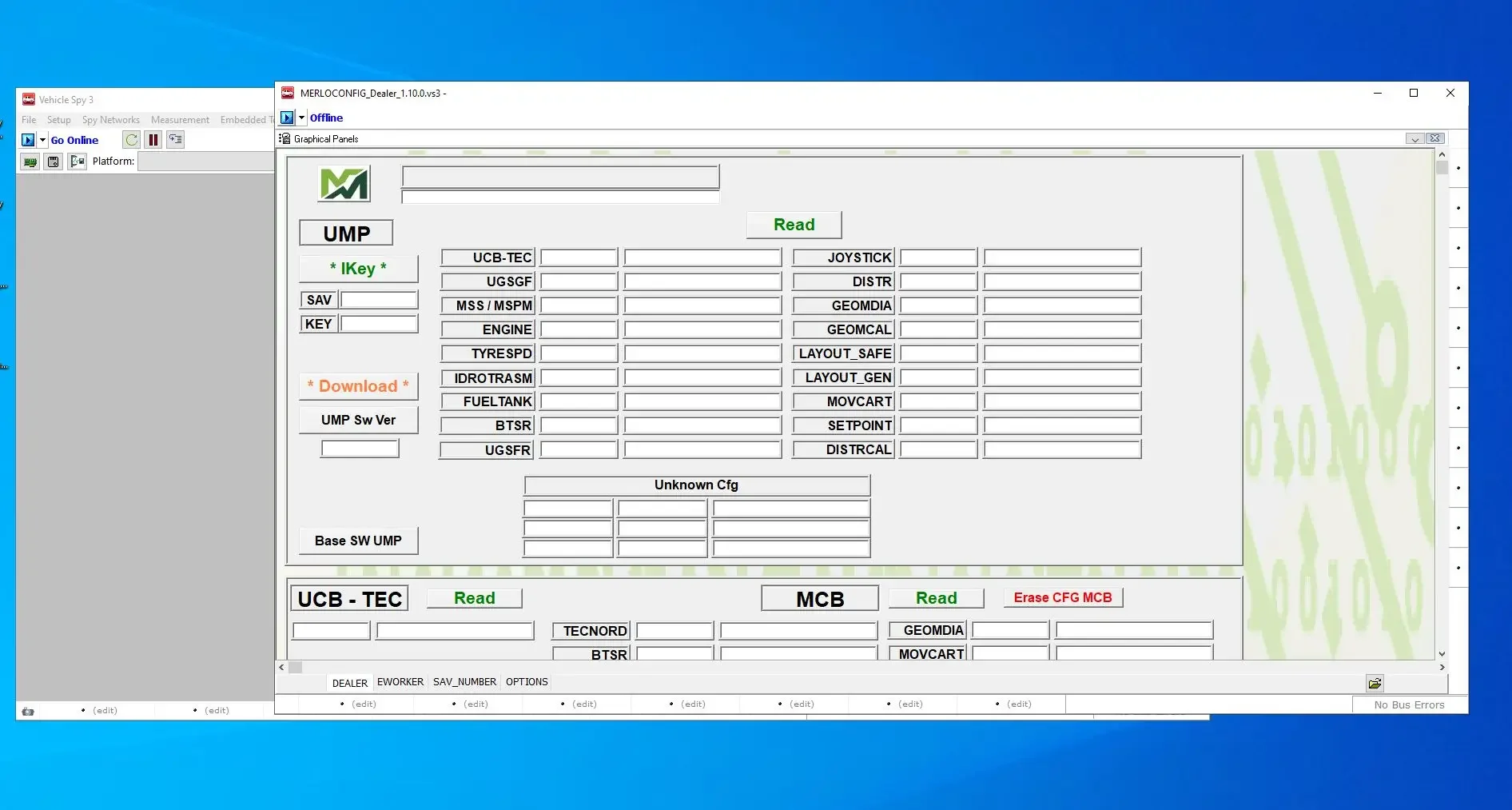Click the green hardware setup icon
Image resolution: width=1512 pixels, height=810 pixels.
click(x=30, y=161)
